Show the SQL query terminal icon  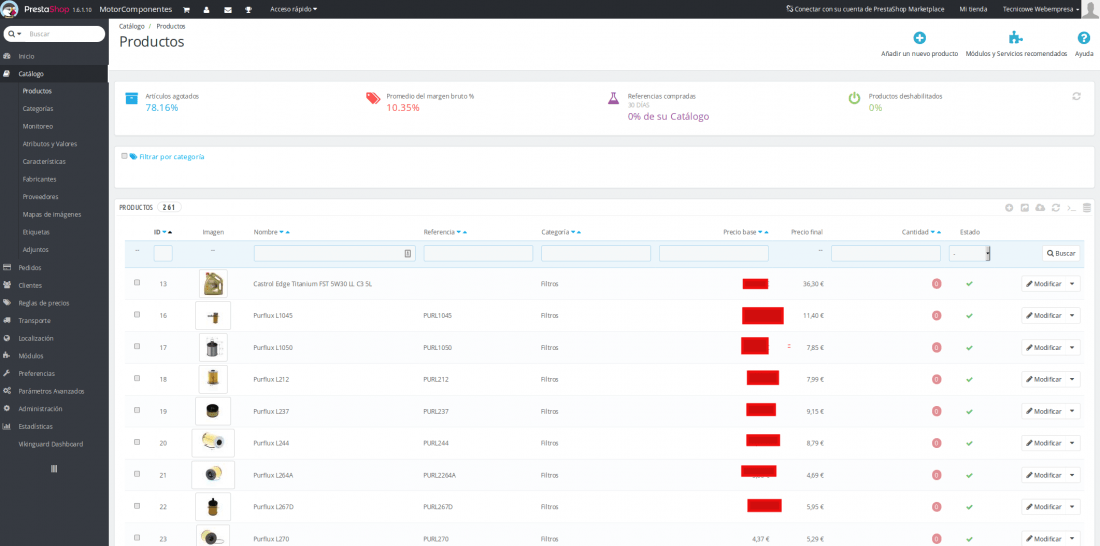pyautogui.click(x=1071, y=208)
